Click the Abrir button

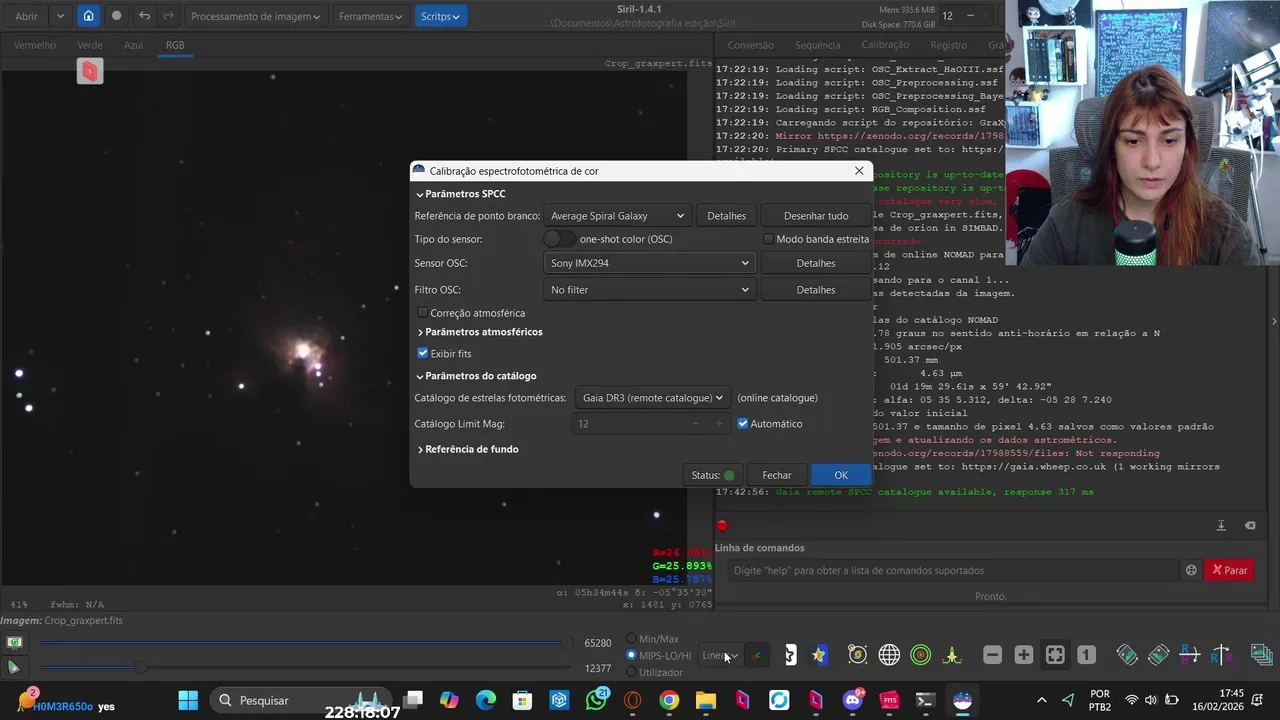point(27,16)
